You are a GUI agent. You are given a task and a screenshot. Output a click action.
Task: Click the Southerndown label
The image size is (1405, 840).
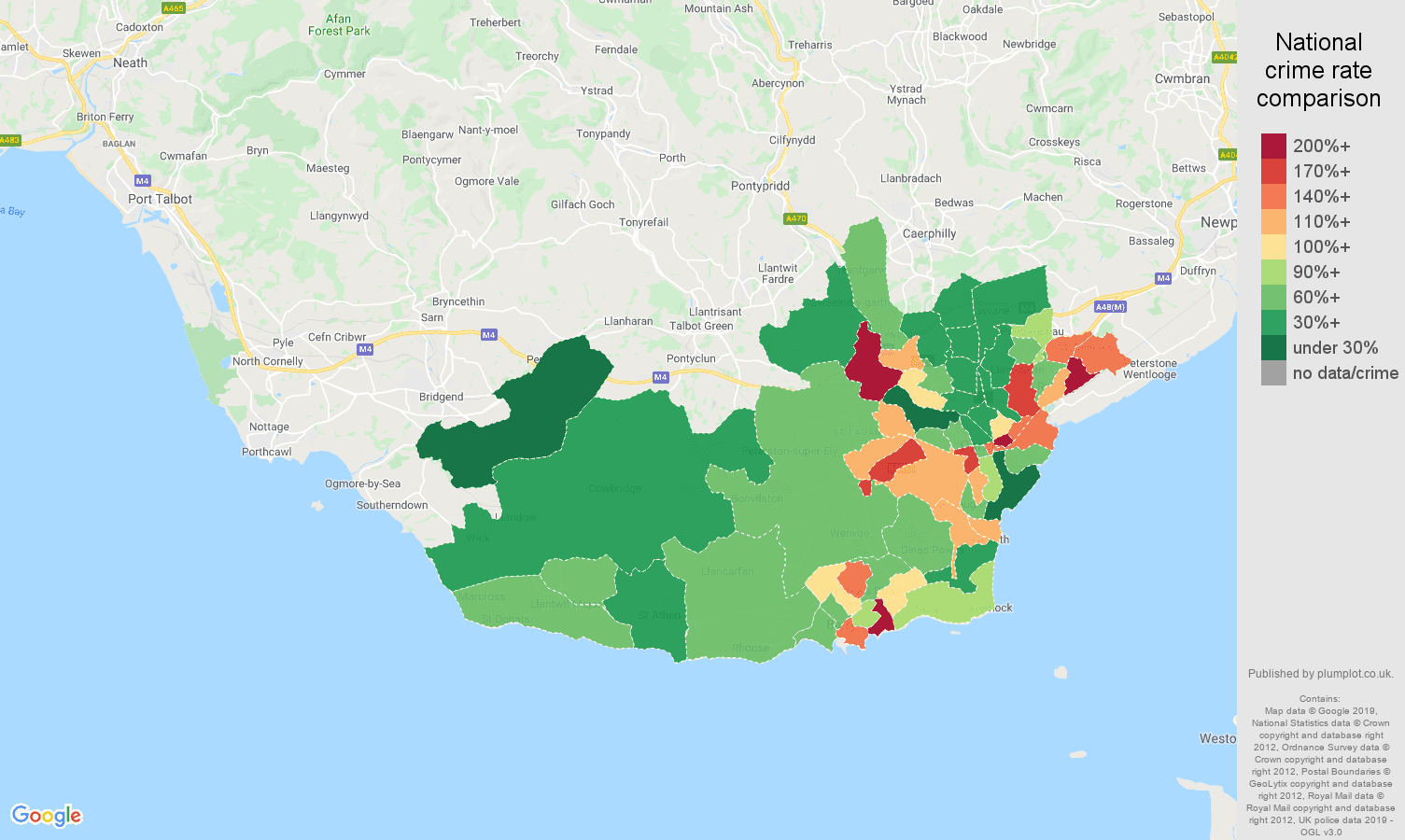pos(392,505)
